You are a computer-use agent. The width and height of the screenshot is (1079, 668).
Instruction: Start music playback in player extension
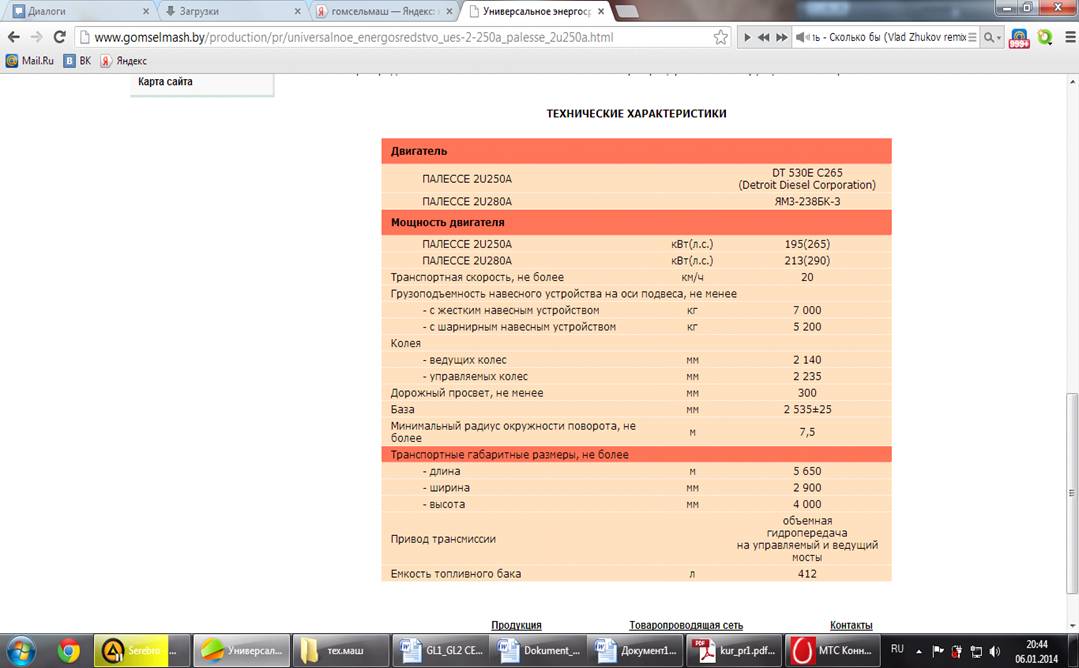(x=747, y=37)
